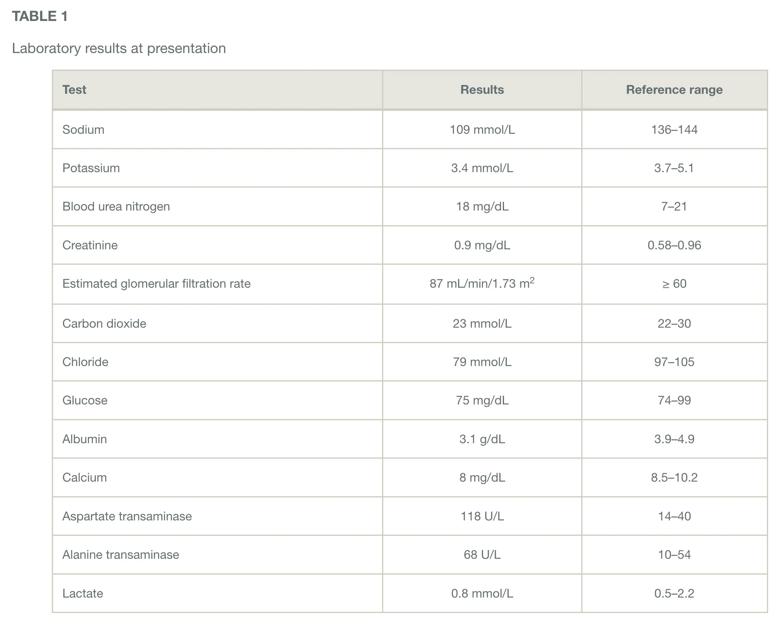The image size is (780, 630).
Task: Click the Results column header
Action: 482,90
